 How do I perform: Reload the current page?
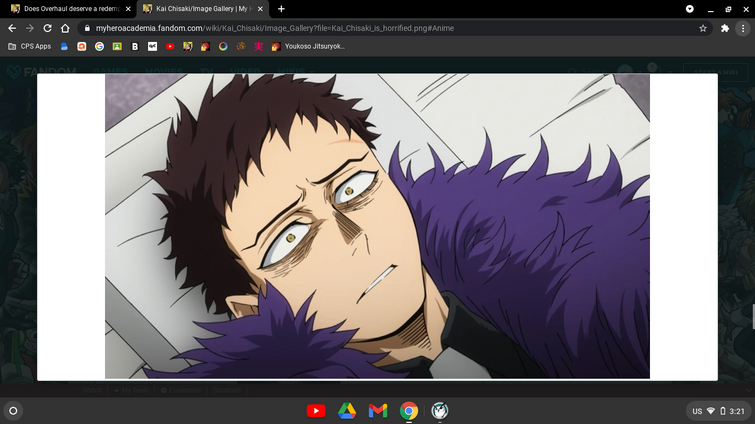point(47,28)
